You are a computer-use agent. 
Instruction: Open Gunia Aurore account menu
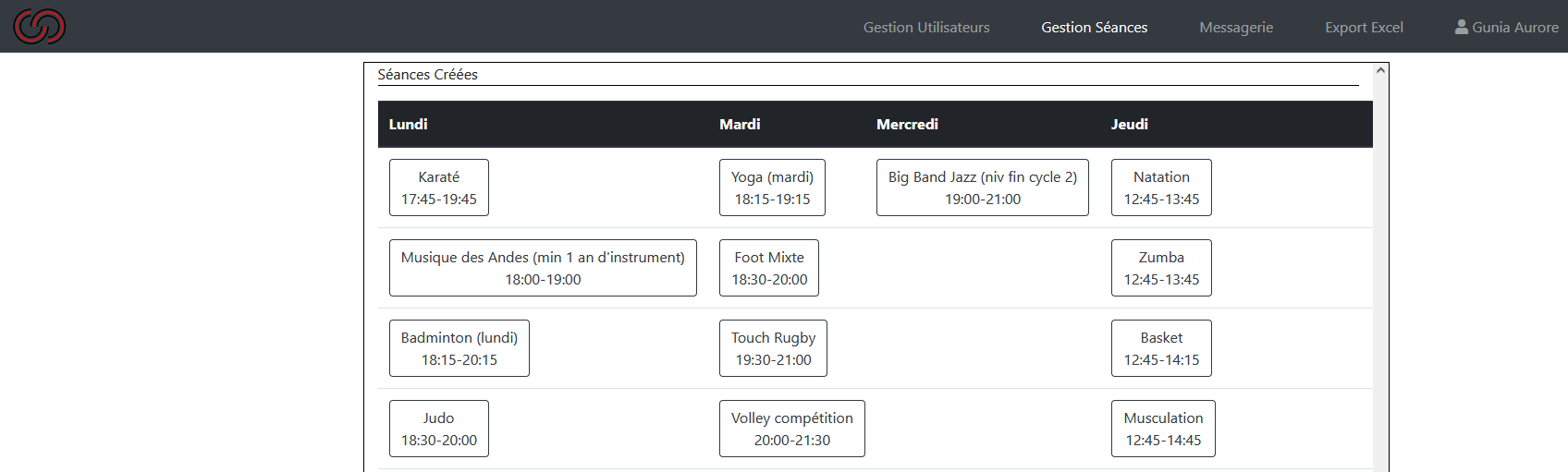coord(1506,28)
